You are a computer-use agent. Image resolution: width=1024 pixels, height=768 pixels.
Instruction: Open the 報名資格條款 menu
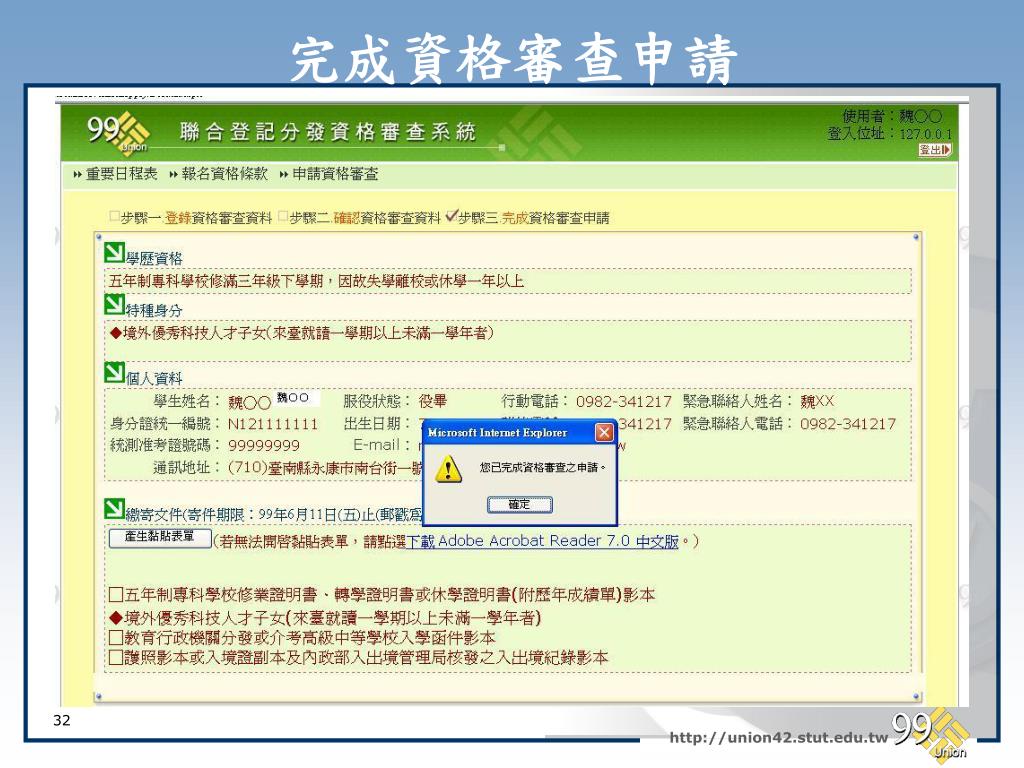coord(225,174)
